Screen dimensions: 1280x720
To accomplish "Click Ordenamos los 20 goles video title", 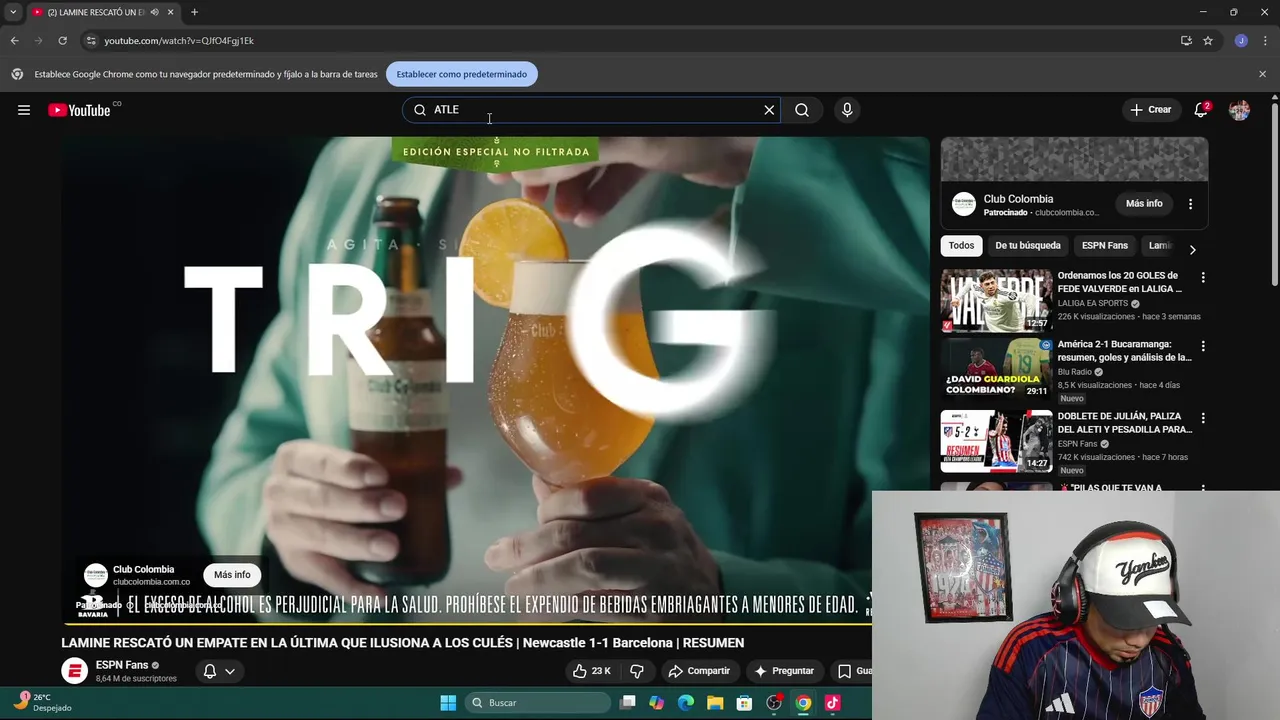I will [1118, 282].
